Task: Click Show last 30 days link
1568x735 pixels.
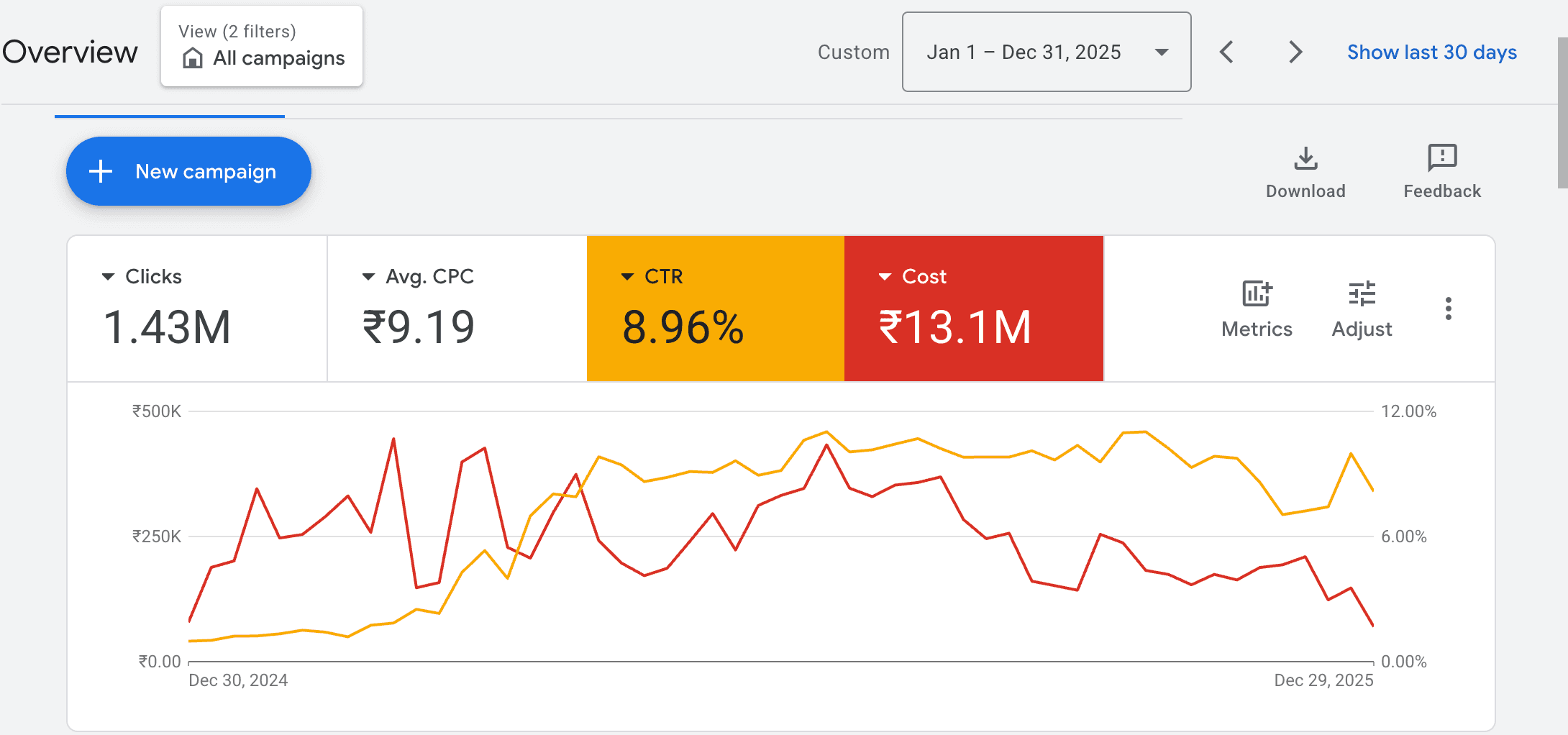Action: click(1431, 52)
